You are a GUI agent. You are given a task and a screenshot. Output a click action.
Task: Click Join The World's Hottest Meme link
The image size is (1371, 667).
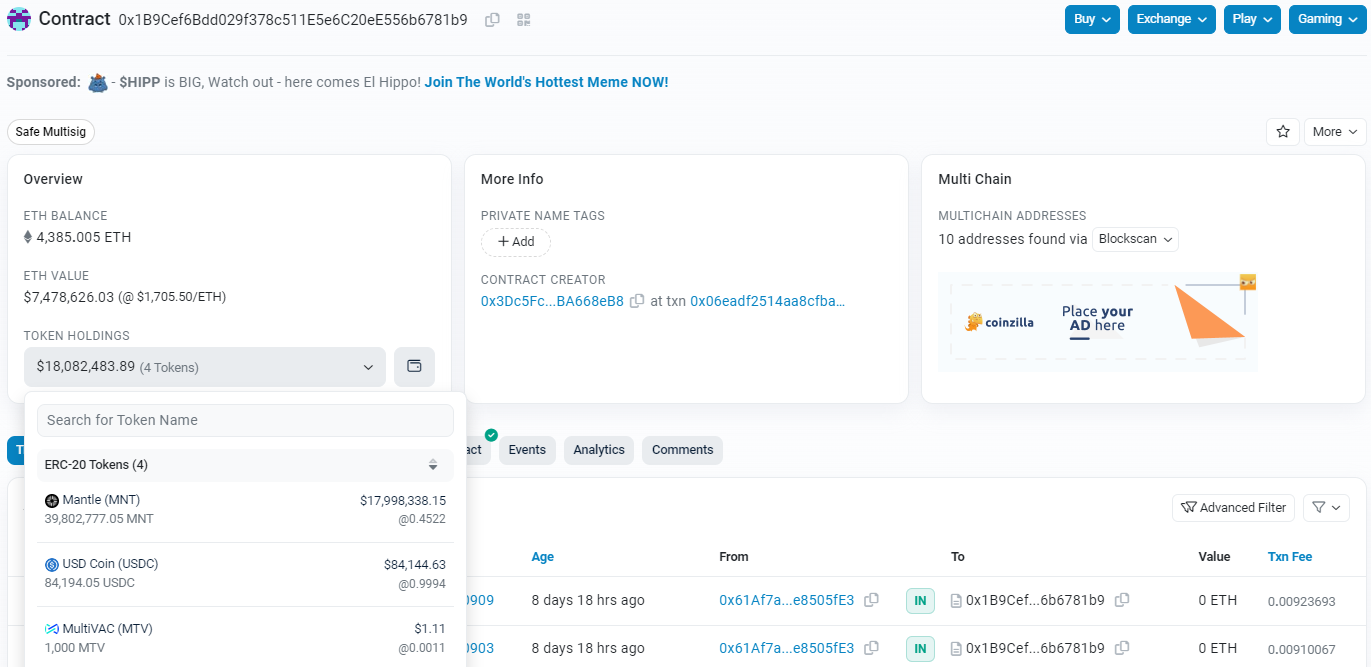546,82
